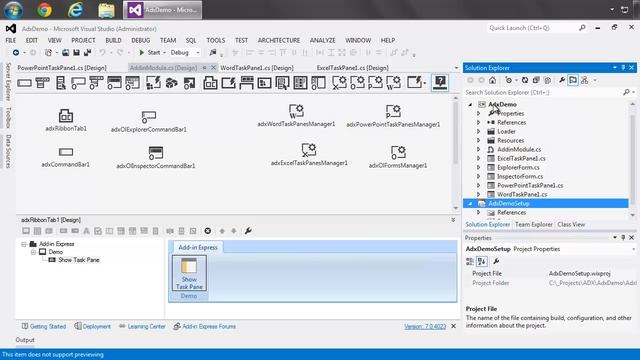Click the Save All toolbar icon
The height and width of the screenshot is (360, 640).
click(87, 53)
